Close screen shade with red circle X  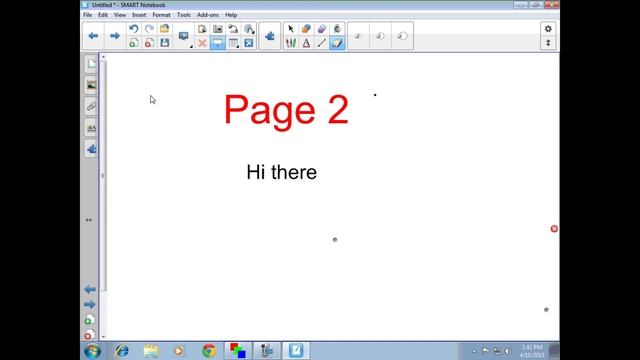[x=554, y=229]
